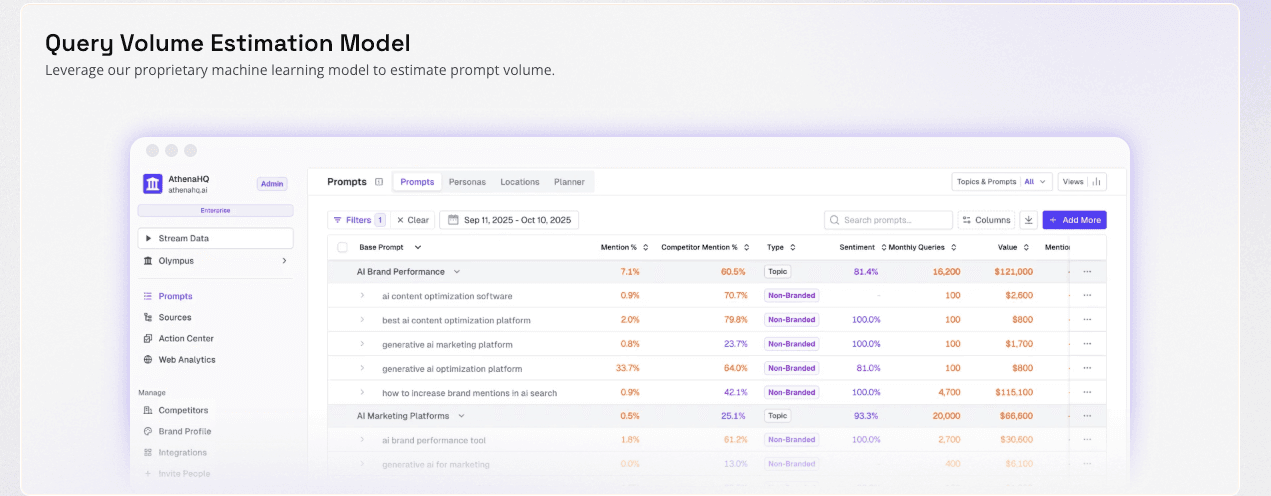
Task: Click the Competitors icon in sidebar
Action: tap(148, 410)
